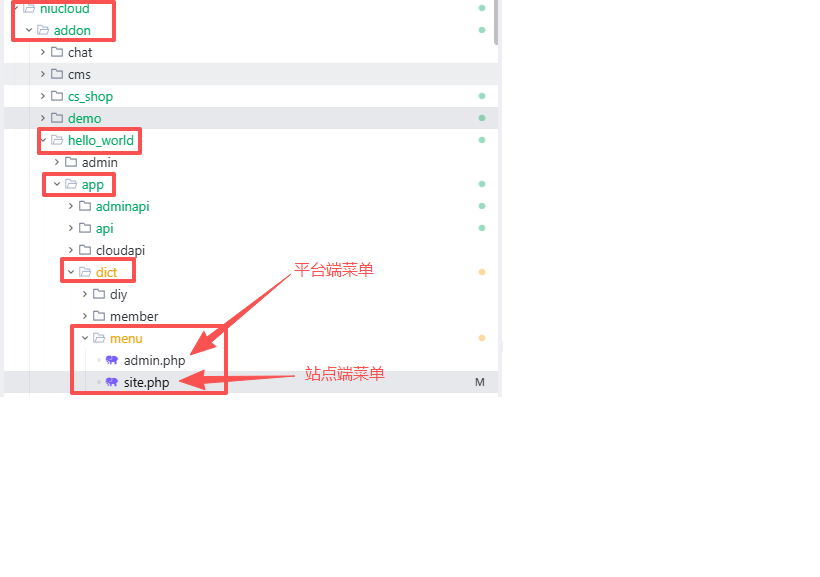820x577 pixels.
Task: Click the folder icon next to cms
Action: coord(57,74)
